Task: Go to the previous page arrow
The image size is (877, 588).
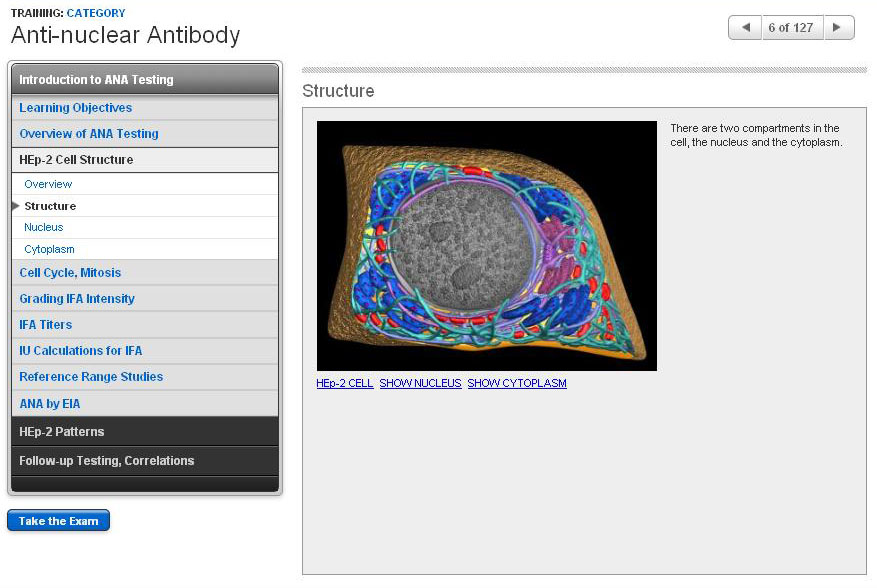Action: (744, 28)
